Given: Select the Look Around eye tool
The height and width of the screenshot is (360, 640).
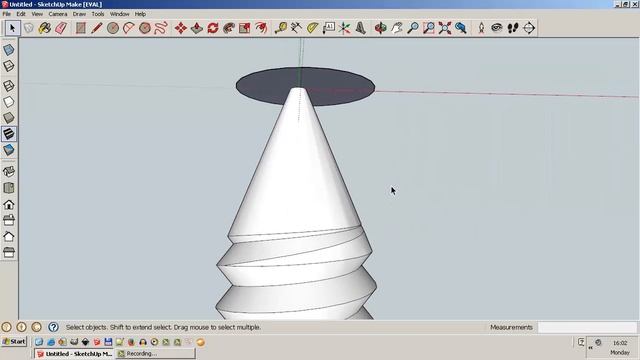Looking at the screenshot, I should [x=497, y=28].
